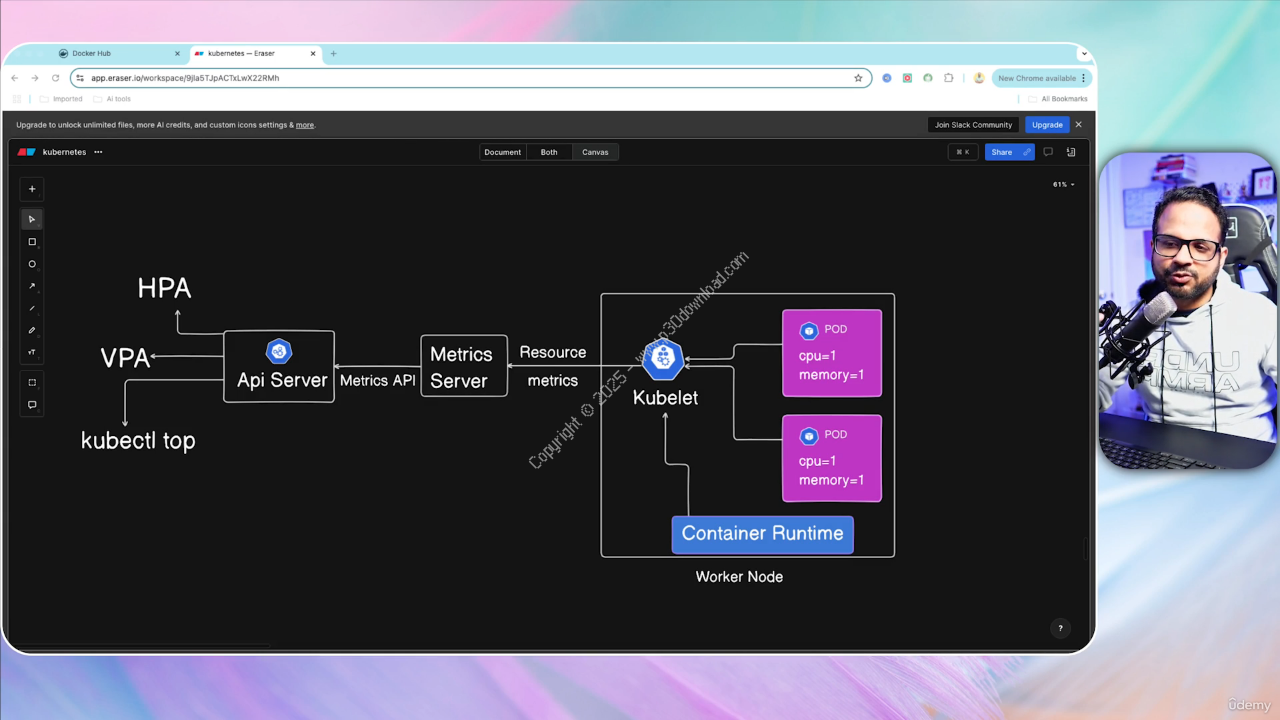1280x720 pixels.
Task: Click the 'kubectl top' text
Action: point(138,441)
